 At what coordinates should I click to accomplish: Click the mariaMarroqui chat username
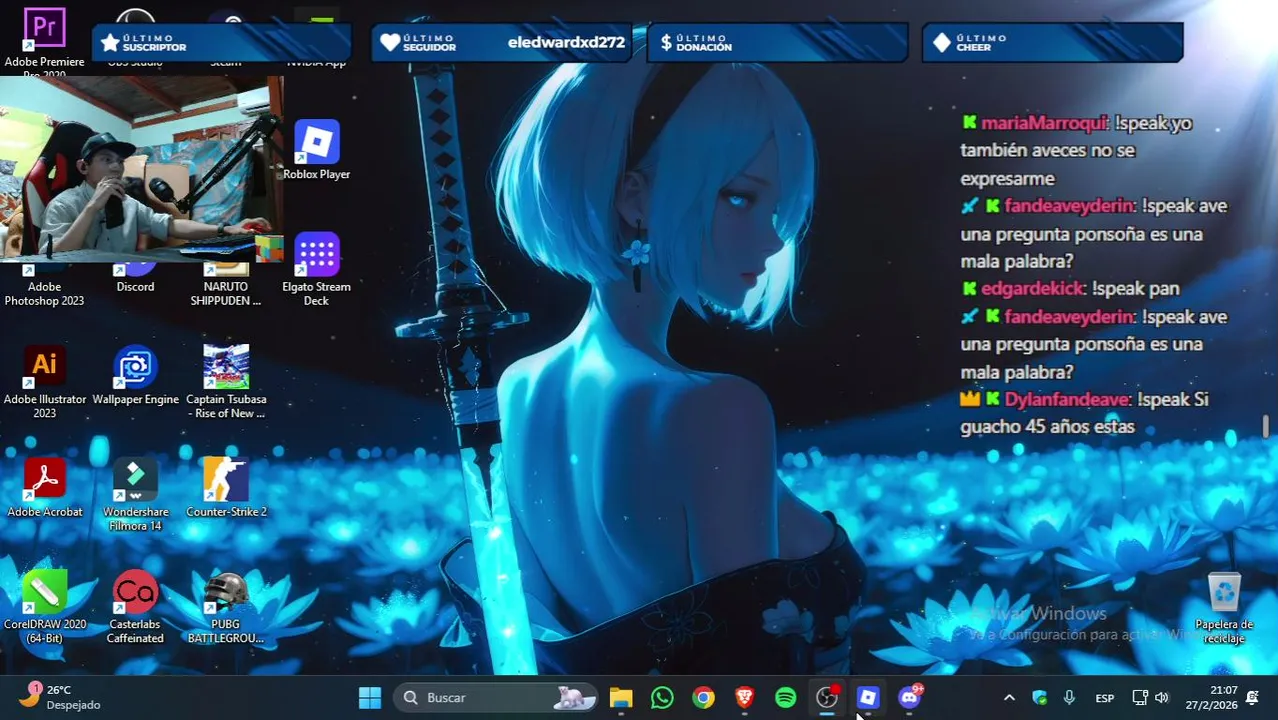(1044, 123)
